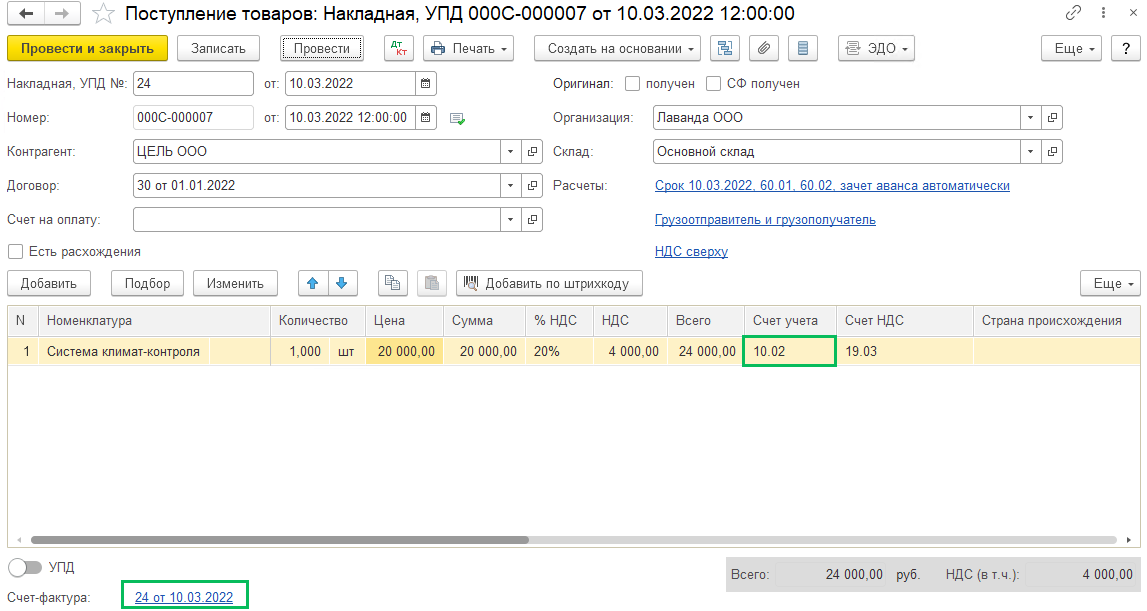
Task: Click the Подбор button
Action: point(148,283)
